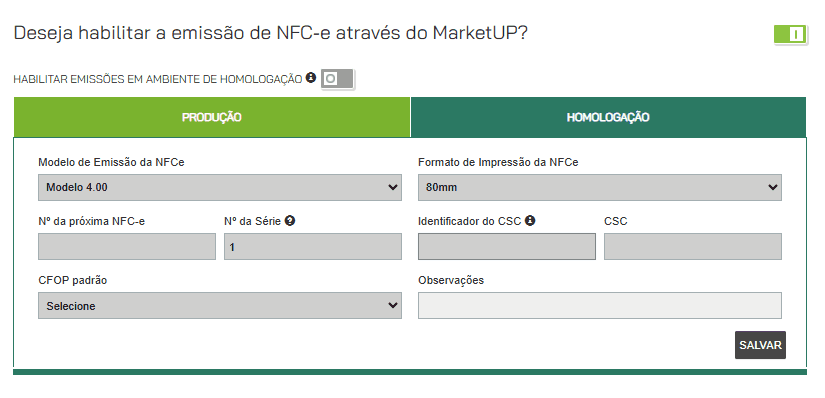Enable emissions in homologação environment toggle
Screen dimensions: 825x398
coord(338,79)
